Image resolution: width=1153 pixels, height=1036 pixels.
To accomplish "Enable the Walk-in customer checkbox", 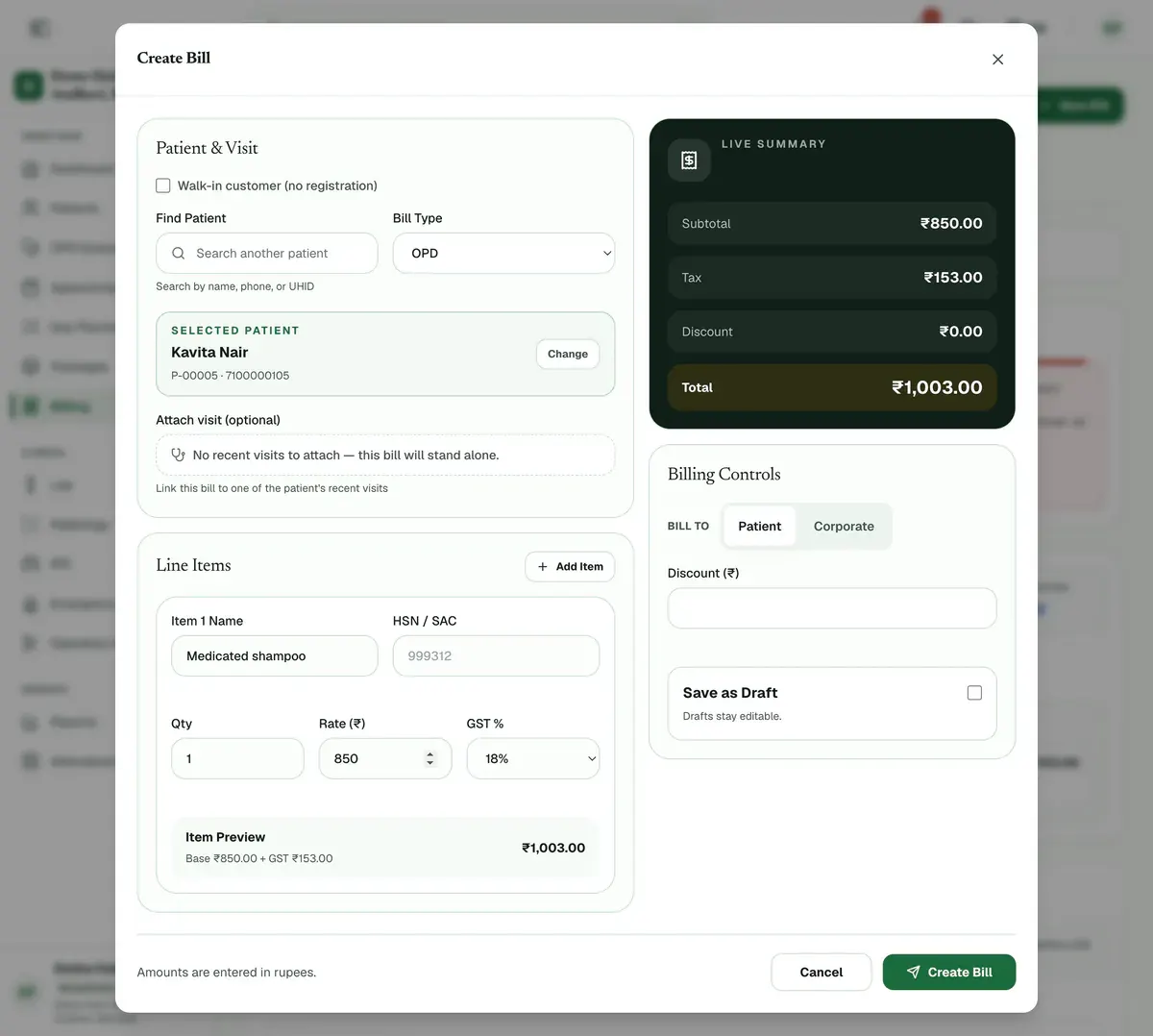I will pos(163,185).
